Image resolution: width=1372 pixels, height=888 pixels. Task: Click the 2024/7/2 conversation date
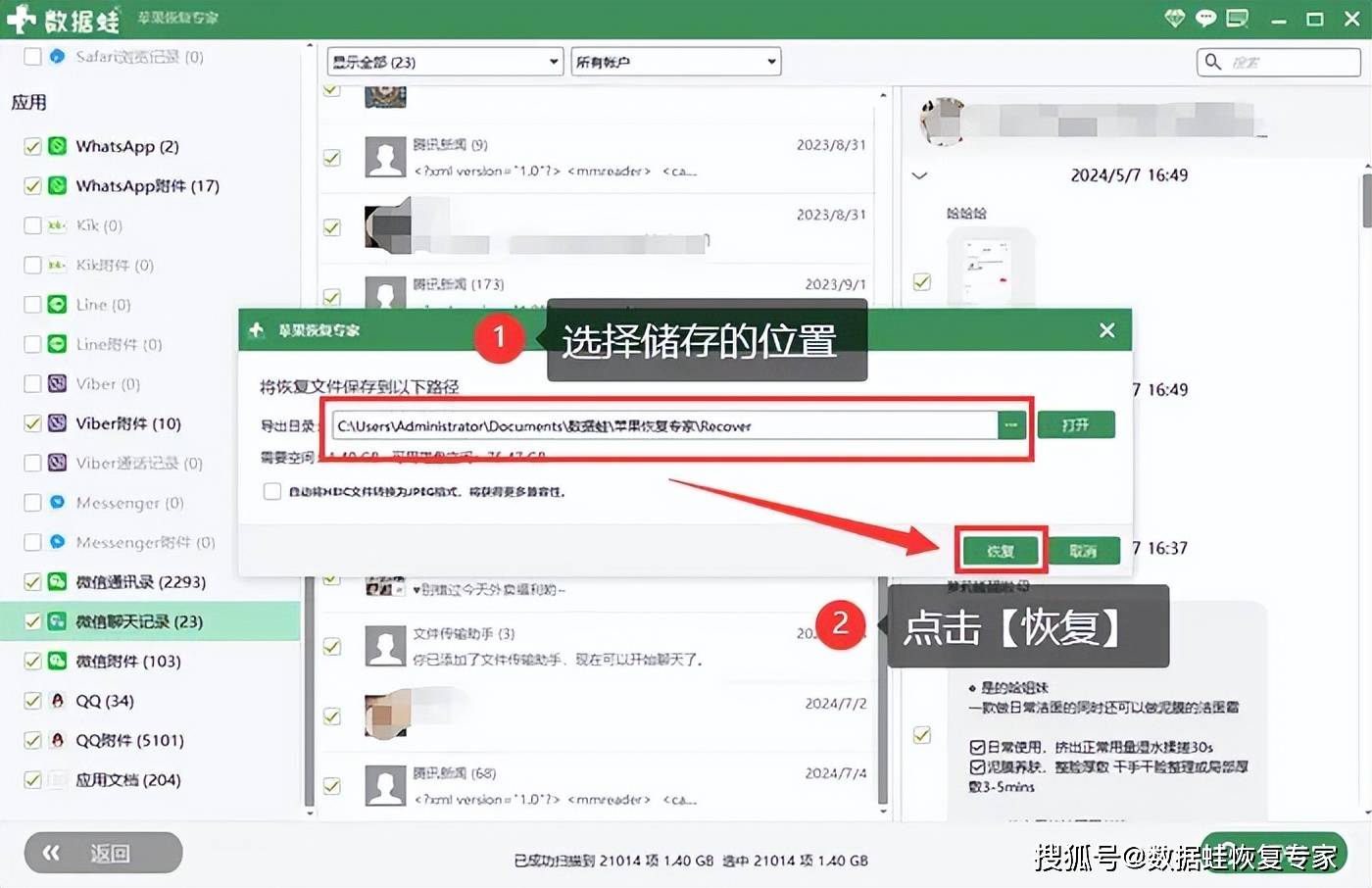pos(835,704)
